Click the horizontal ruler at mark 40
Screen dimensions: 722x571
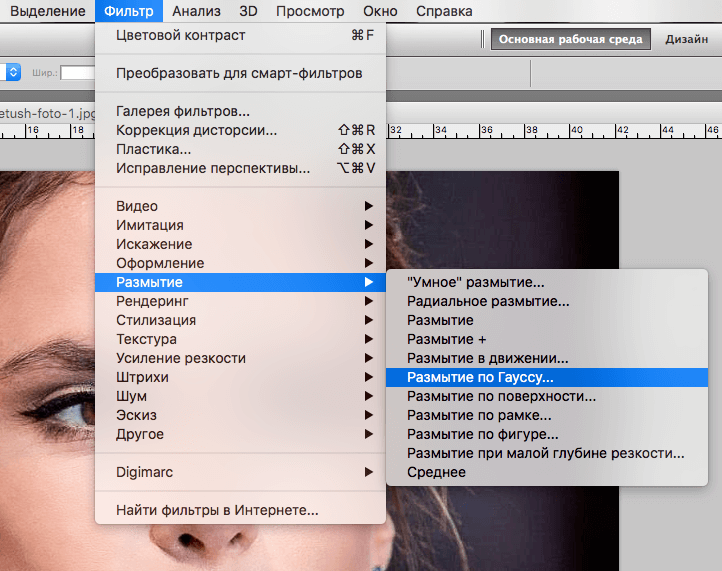pos(576,130)
